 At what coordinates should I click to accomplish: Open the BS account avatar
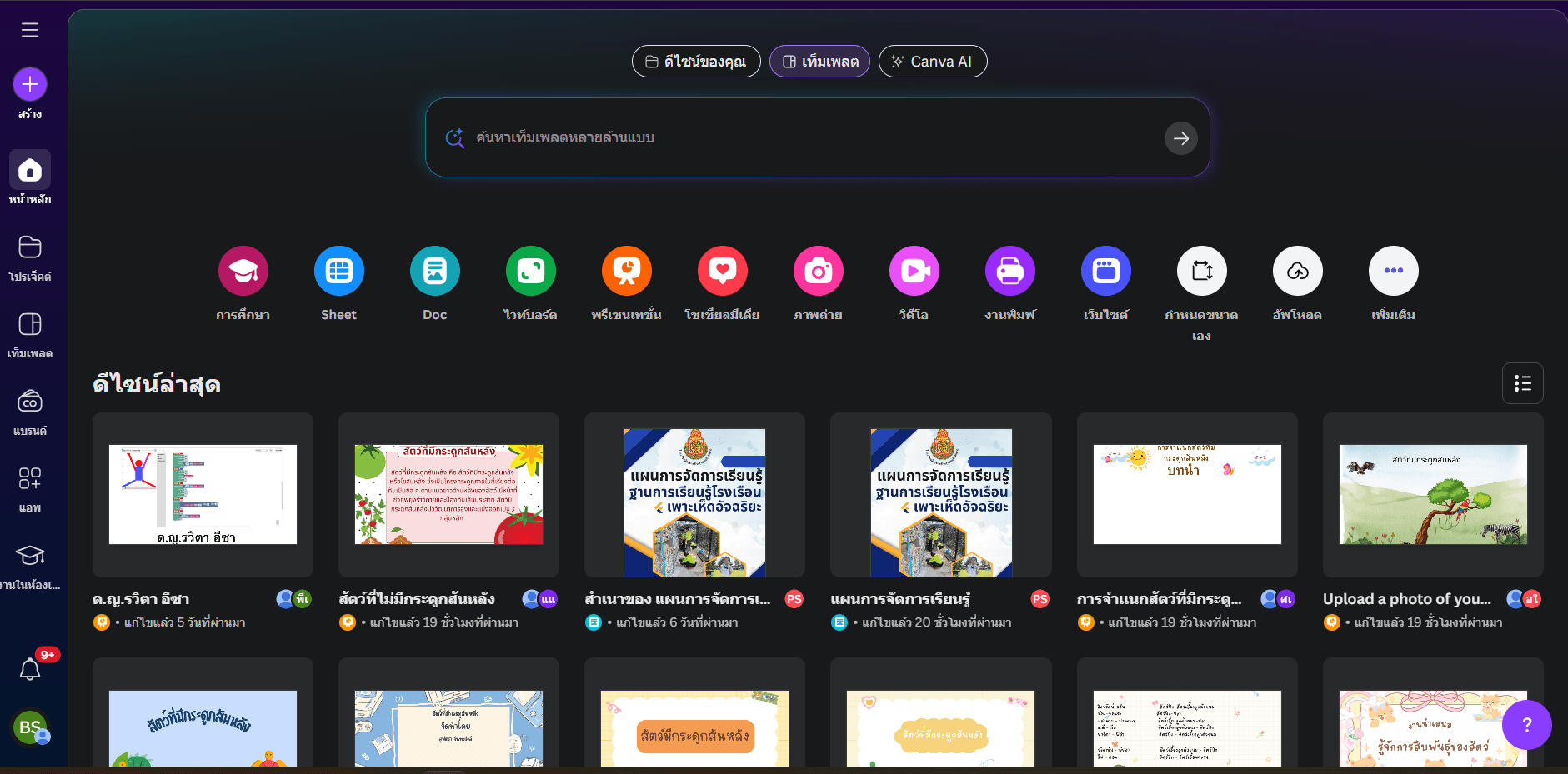click(30, 727)
